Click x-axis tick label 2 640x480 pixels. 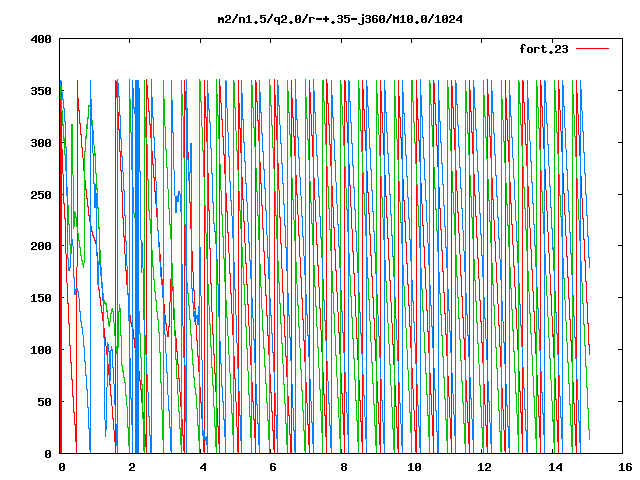tap(131, 467)
